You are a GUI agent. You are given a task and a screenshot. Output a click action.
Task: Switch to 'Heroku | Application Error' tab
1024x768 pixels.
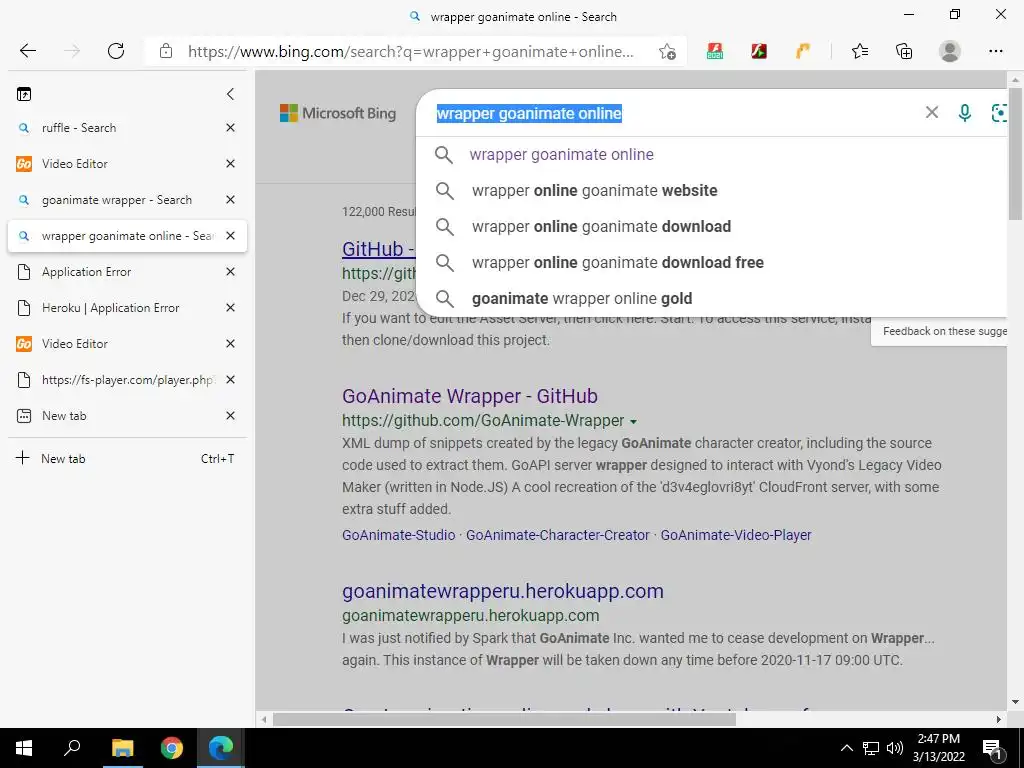tap(127, 308)
